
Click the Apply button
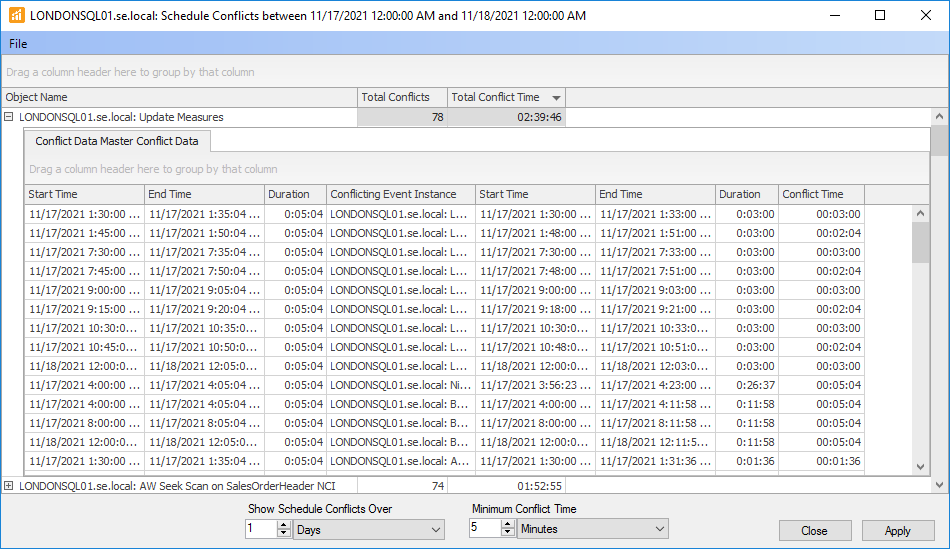[897, 531]
